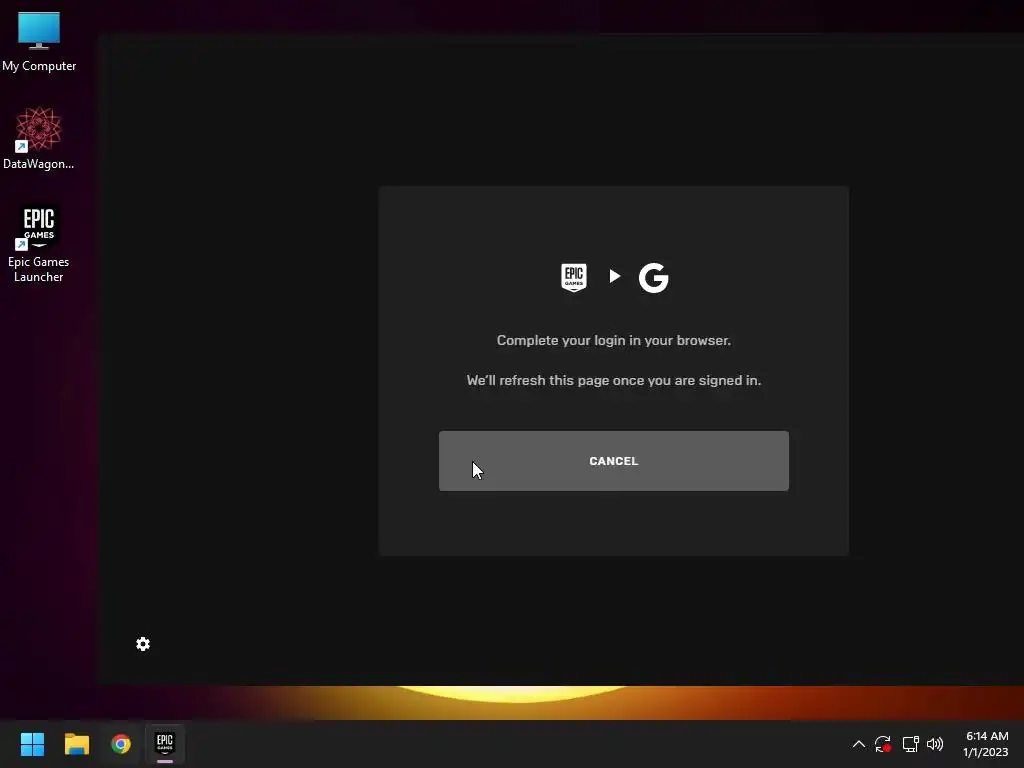
Task: Click 'We'll refresh this page' message
Action: click(613, 380)
